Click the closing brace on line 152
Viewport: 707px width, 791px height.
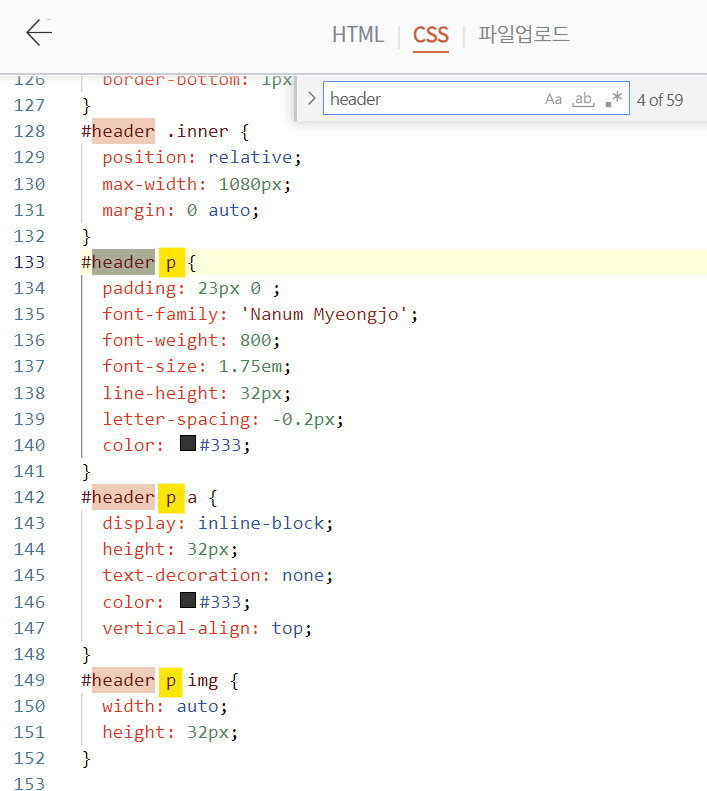(86, 759)
